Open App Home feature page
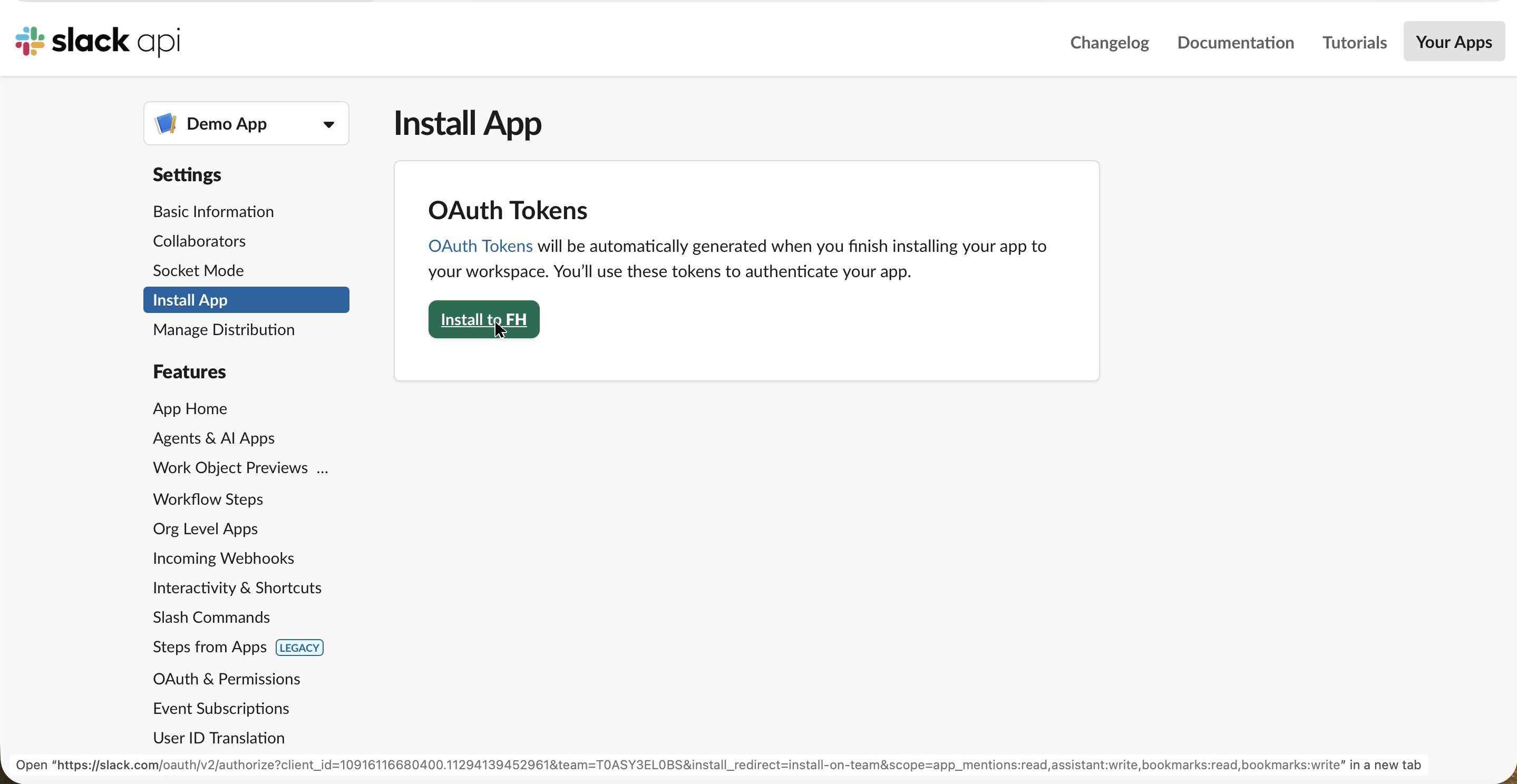Screen dimensions: 1517x784 coord(190,408)
